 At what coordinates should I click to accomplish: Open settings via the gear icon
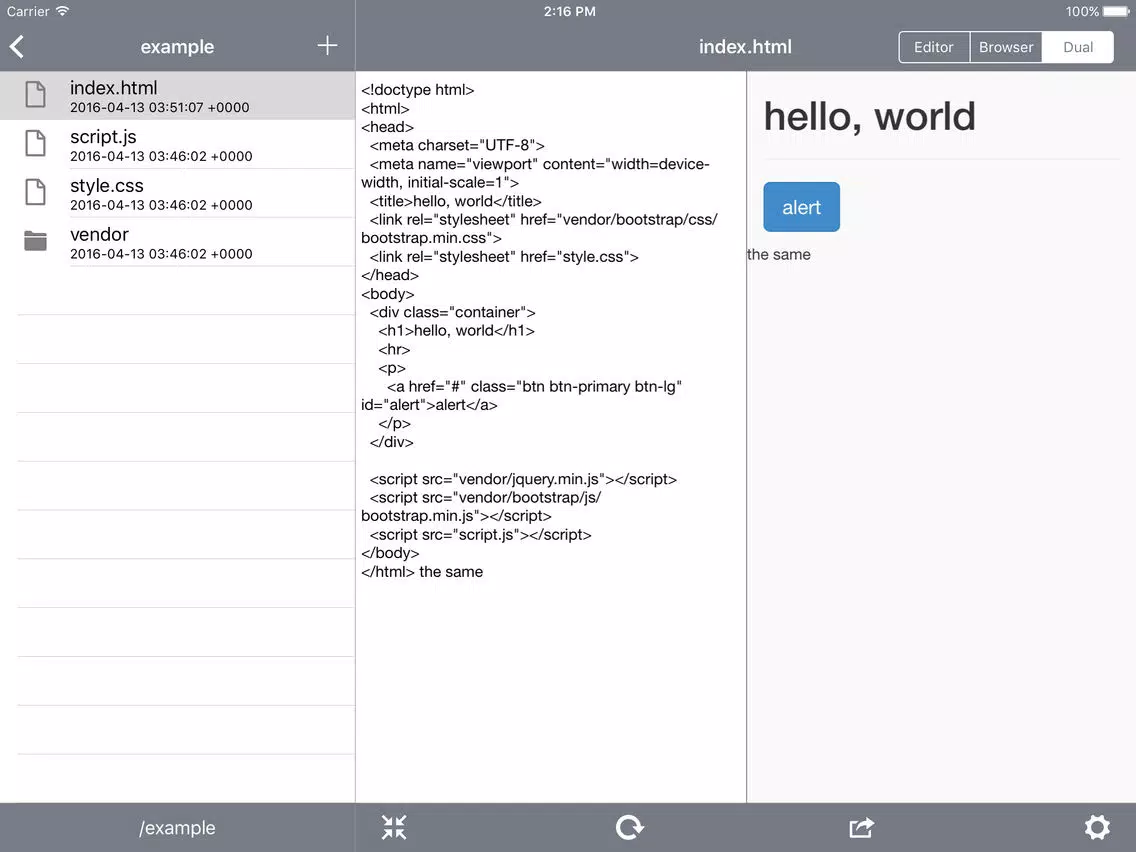tap(1097, 827)
